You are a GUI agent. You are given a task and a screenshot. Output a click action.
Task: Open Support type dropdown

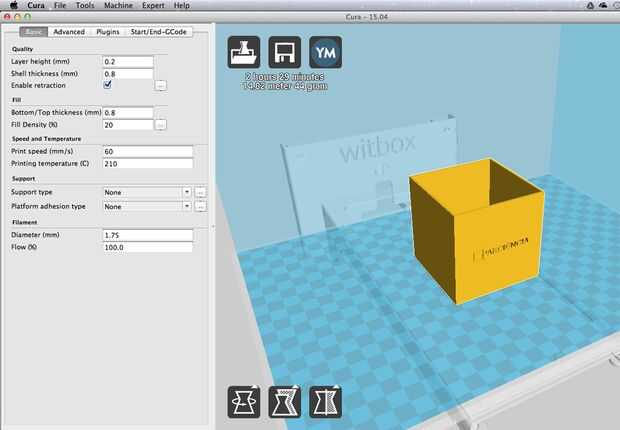pos(147,192)
